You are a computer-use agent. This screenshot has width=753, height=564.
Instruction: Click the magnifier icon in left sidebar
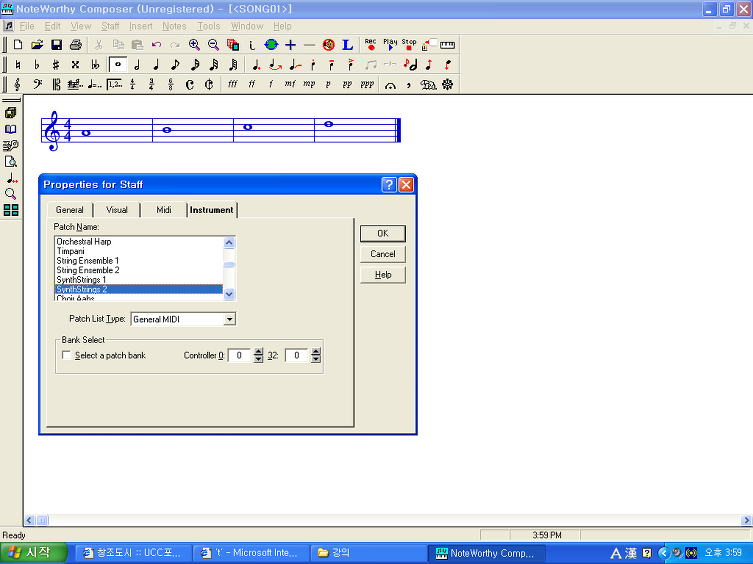click(11, 194)
